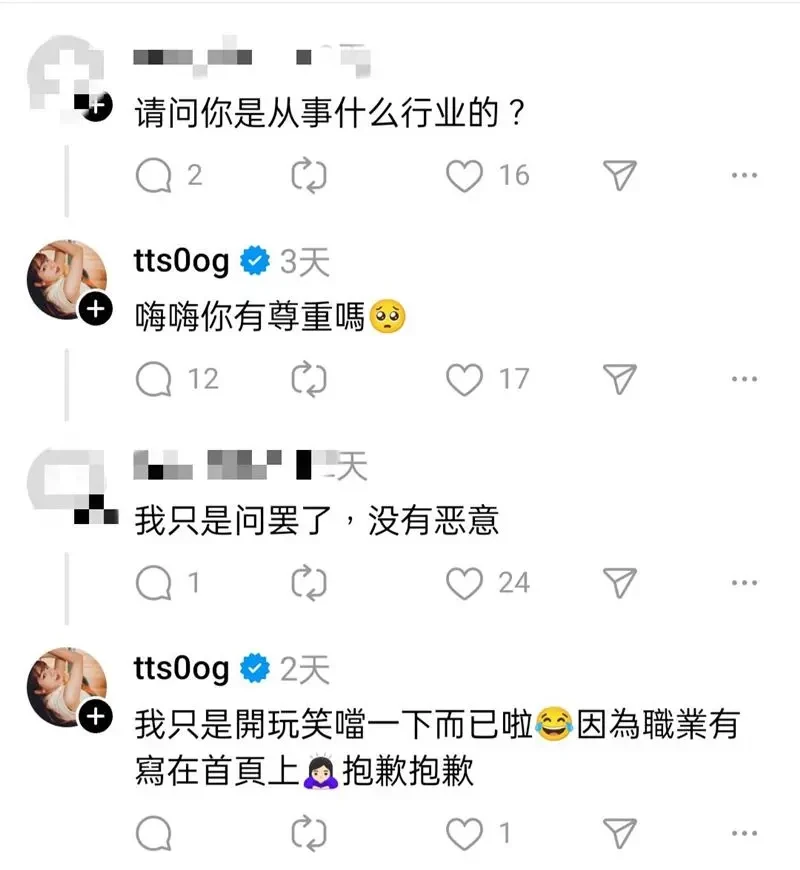Image resolution: width=800 pixels, height=870 pixels.
Task: Reply to tts0og's 2天 comment
Action: point(153,833)
